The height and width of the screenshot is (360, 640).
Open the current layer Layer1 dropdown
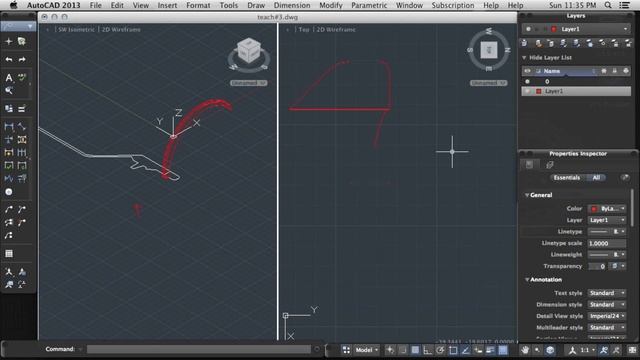coord(576,29)
